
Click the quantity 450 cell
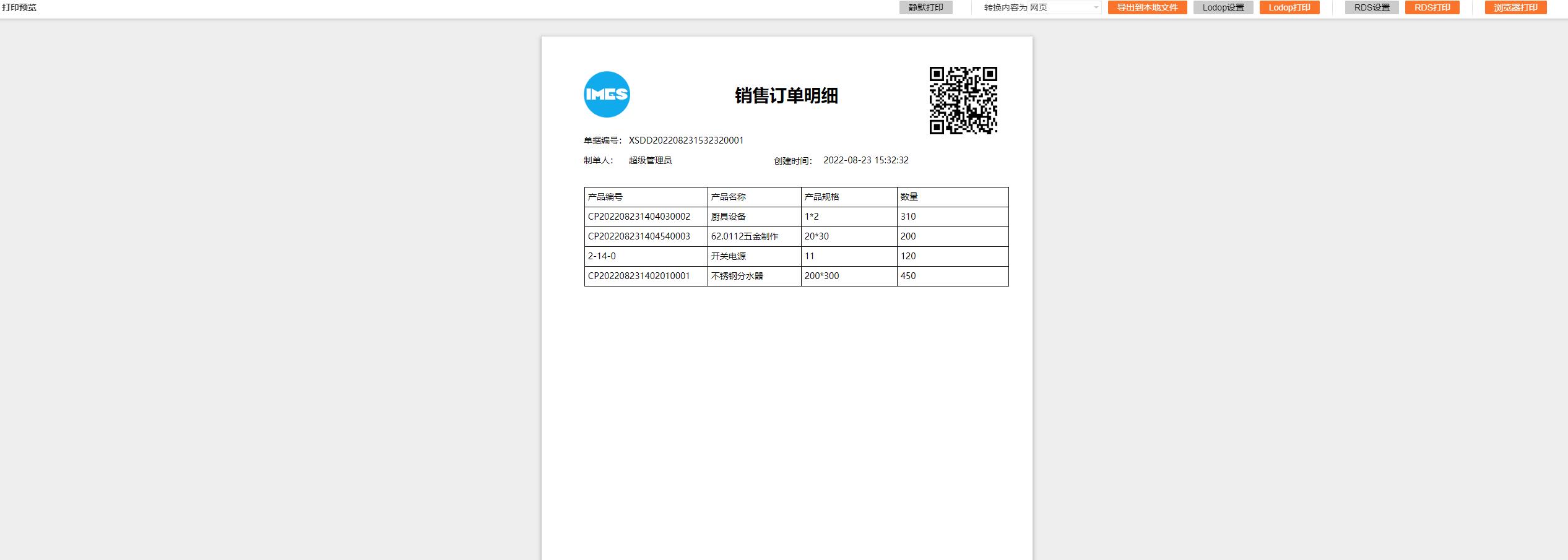pyautogui.click(x=953, y=276)
